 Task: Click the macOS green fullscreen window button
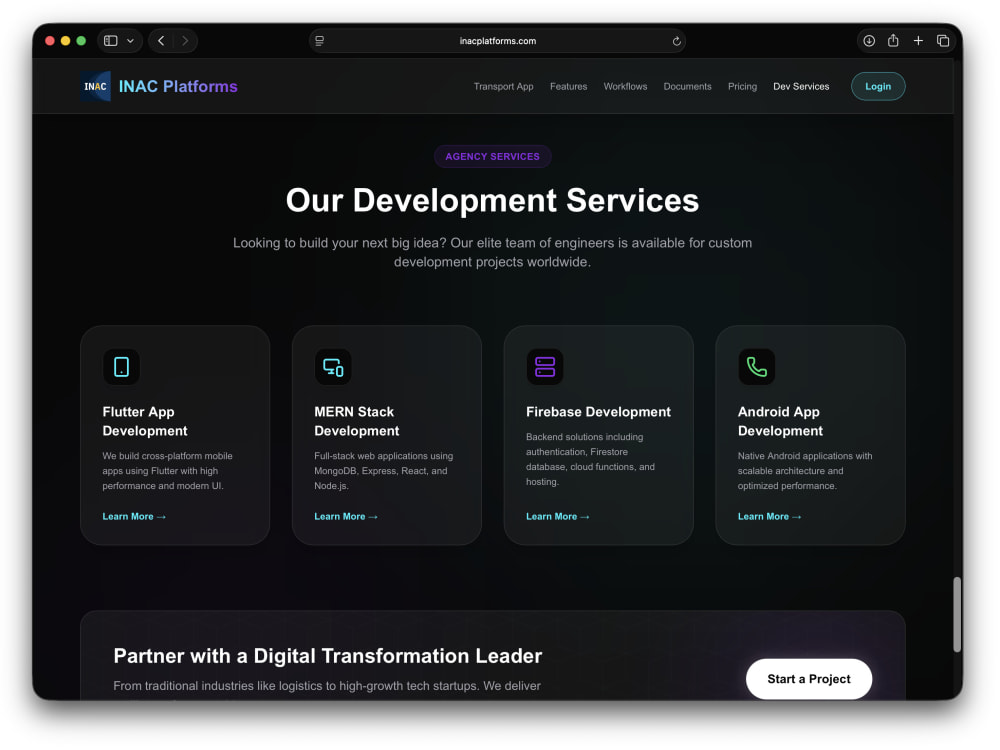[81, 41]
